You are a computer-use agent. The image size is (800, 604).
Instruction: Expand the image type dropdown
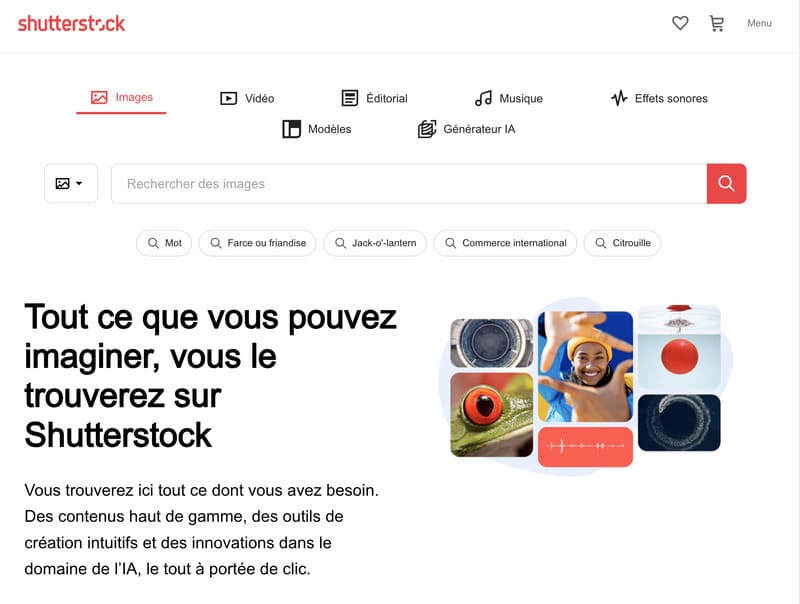pos(70,183)
